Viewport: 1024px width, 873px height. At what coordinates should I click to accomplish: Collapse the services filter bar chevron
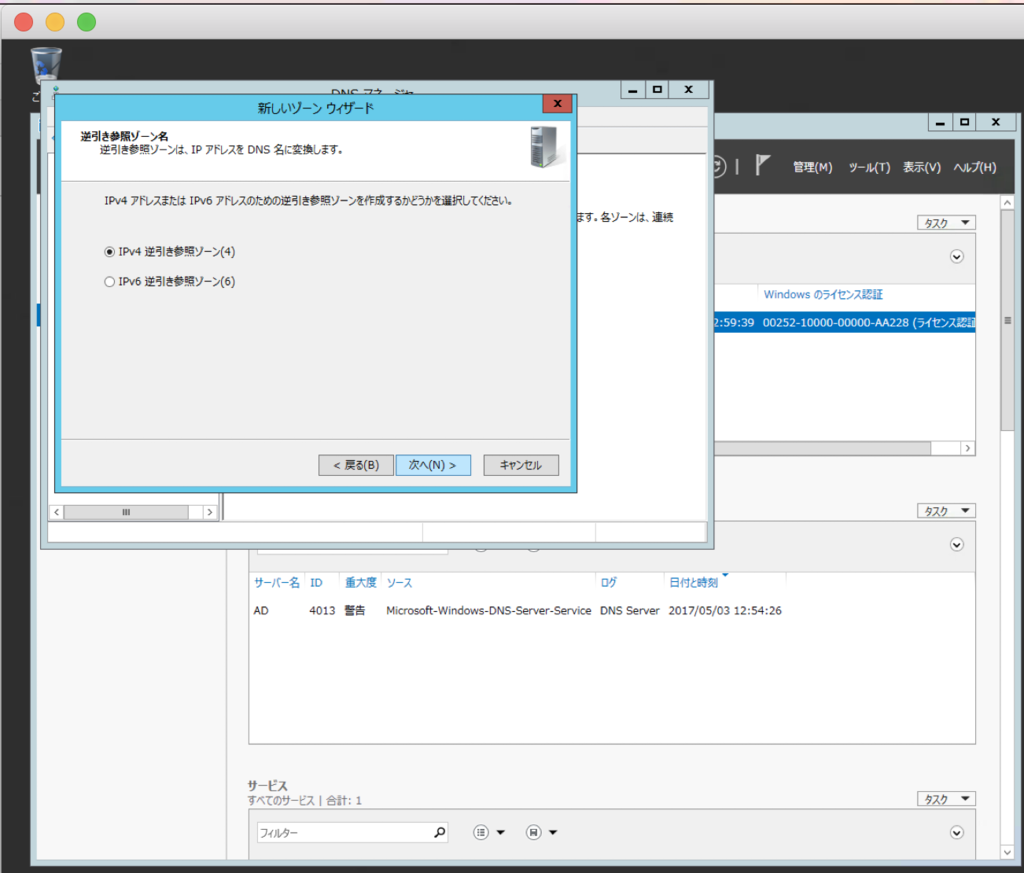[x=957, y=833]
